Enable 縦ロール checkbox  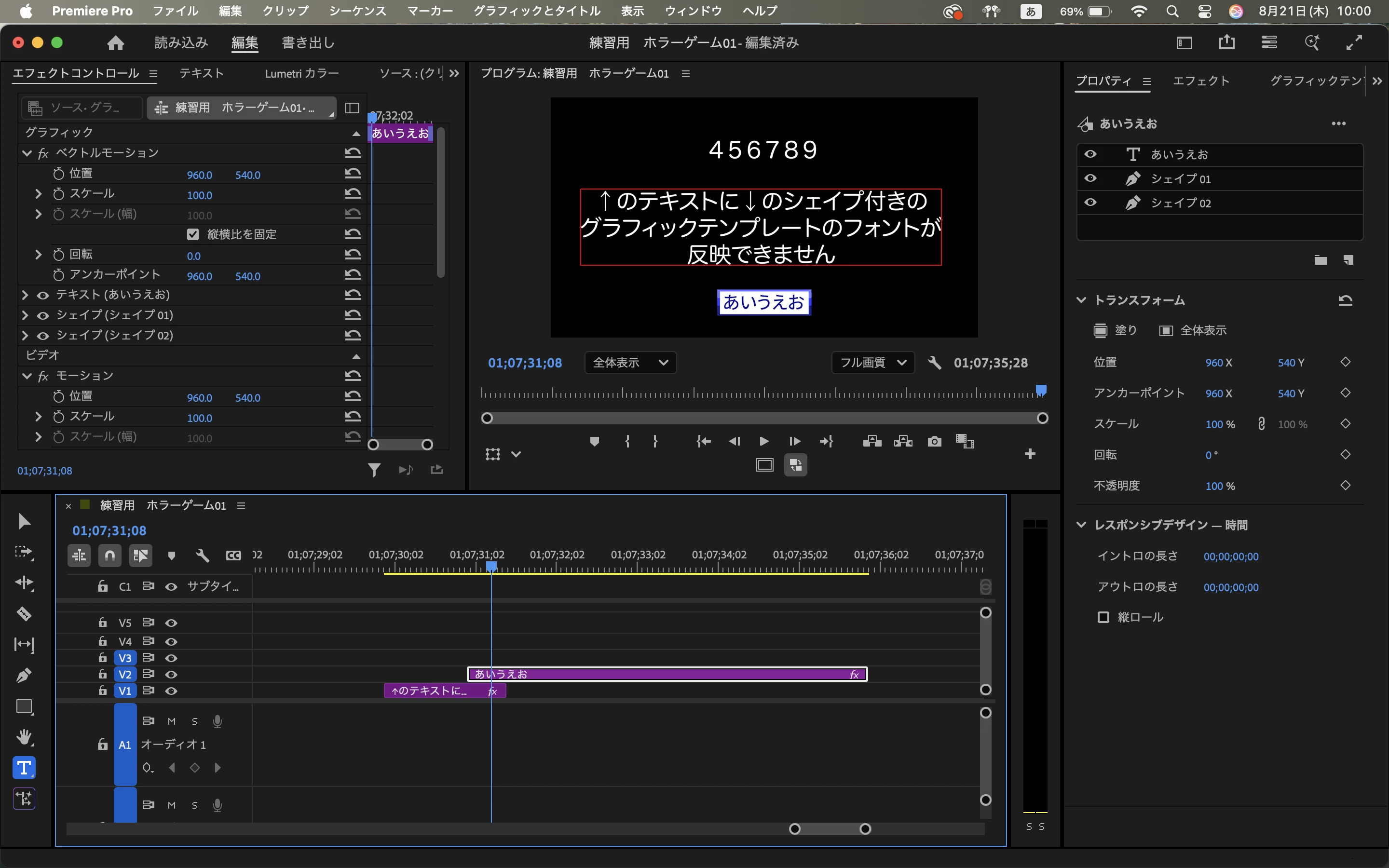tap(1103, 617)
